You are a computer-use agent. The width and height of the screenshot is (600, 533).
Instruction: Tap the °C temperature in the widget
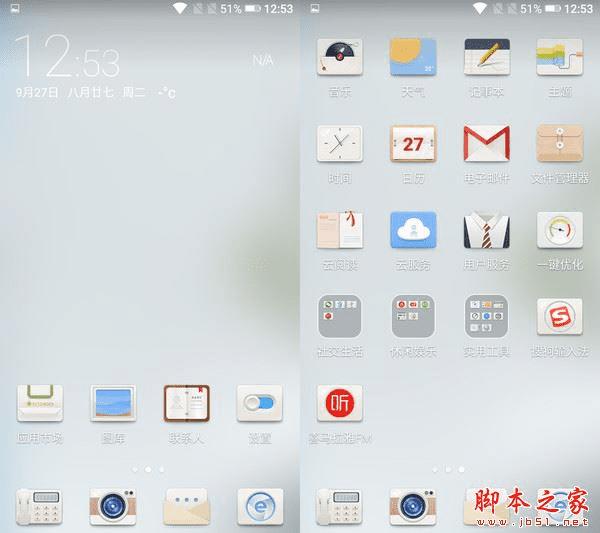click(168, 93)
